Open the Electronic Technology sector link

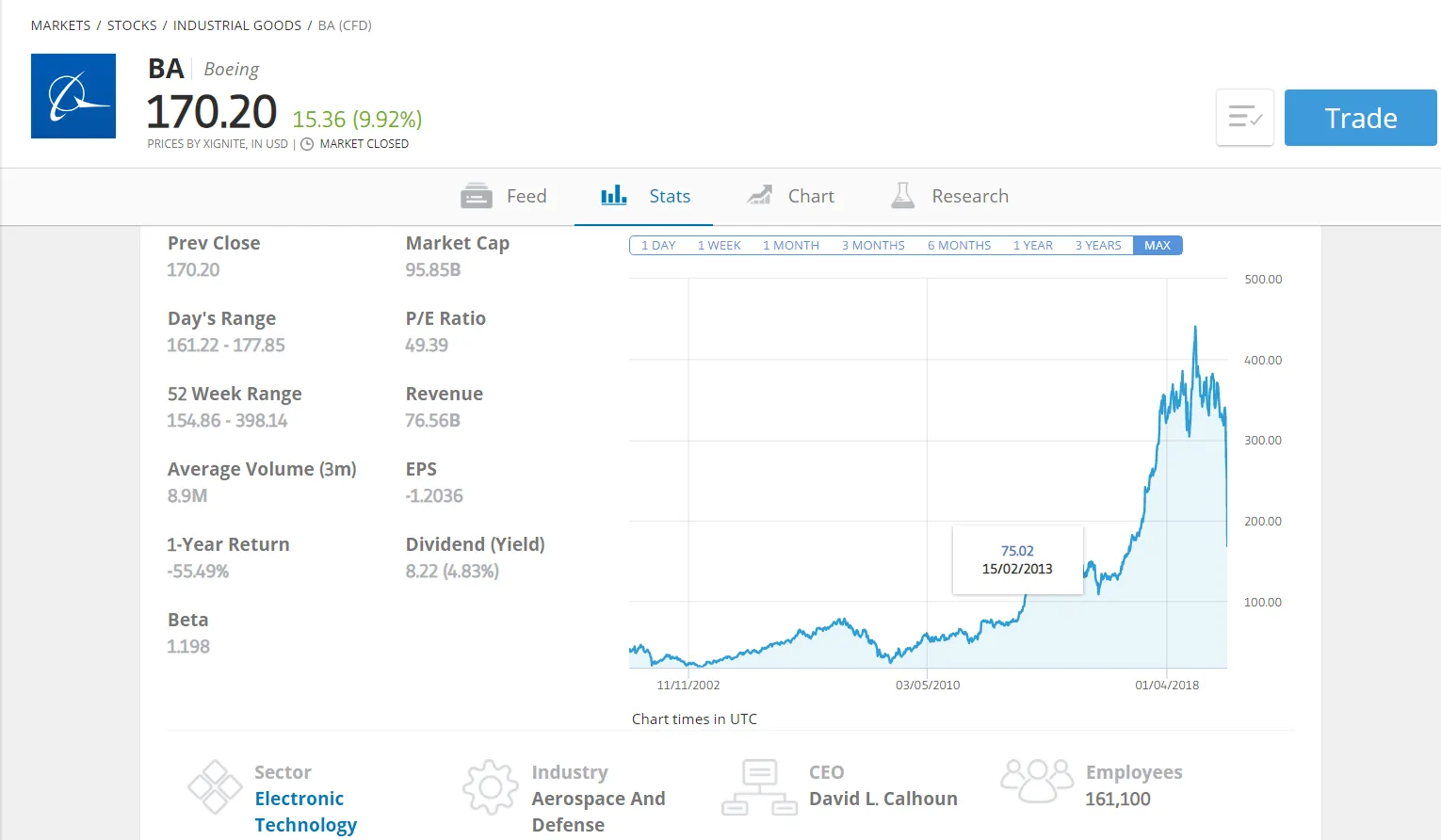pyautogui.click(x=306, y=812)
